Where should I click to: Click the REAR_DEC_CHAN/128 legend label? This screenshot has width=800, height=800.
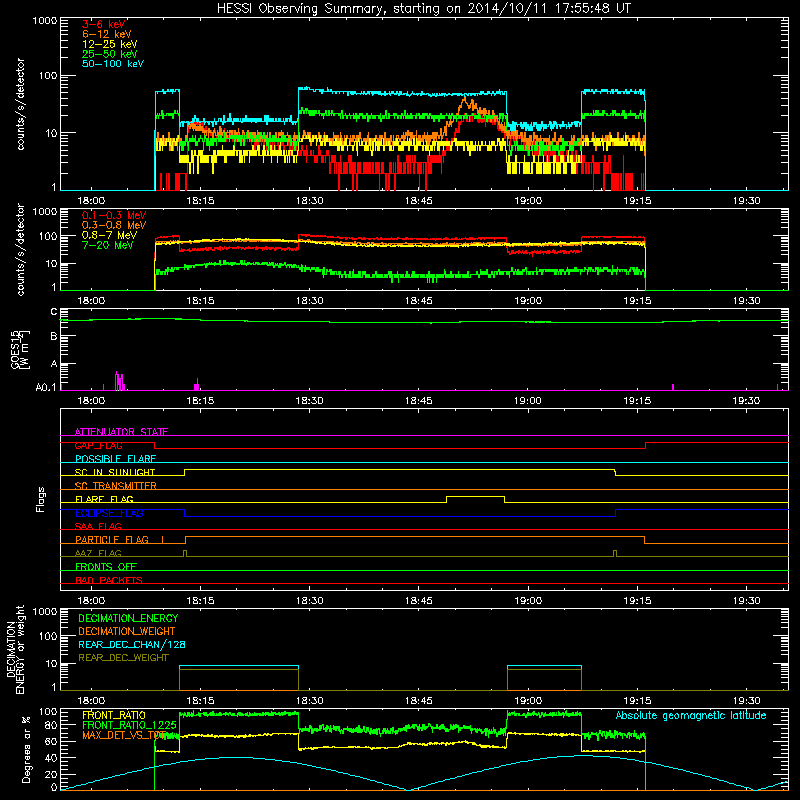(x=132, y=644)
